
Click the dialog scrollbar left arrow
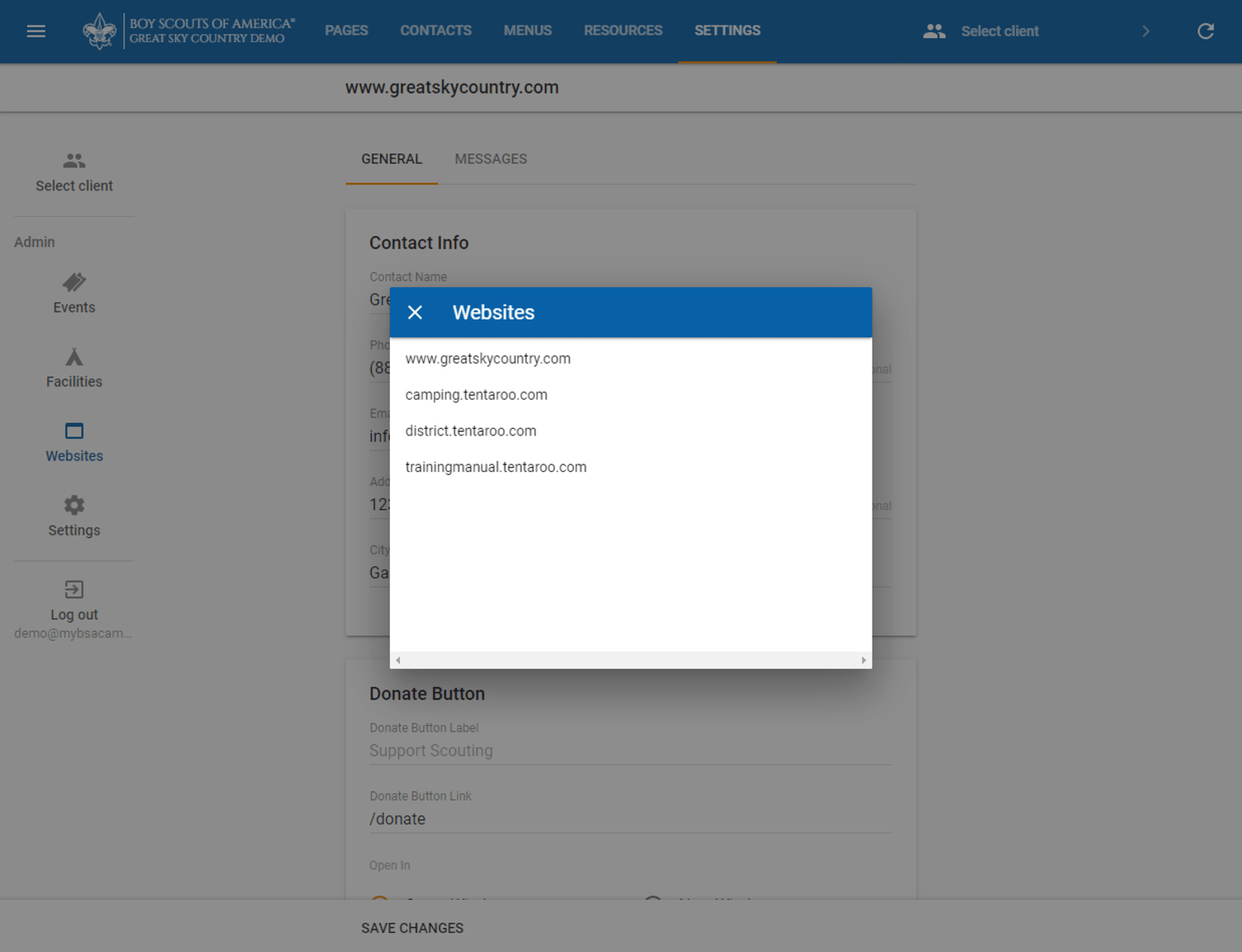(398, 661)
